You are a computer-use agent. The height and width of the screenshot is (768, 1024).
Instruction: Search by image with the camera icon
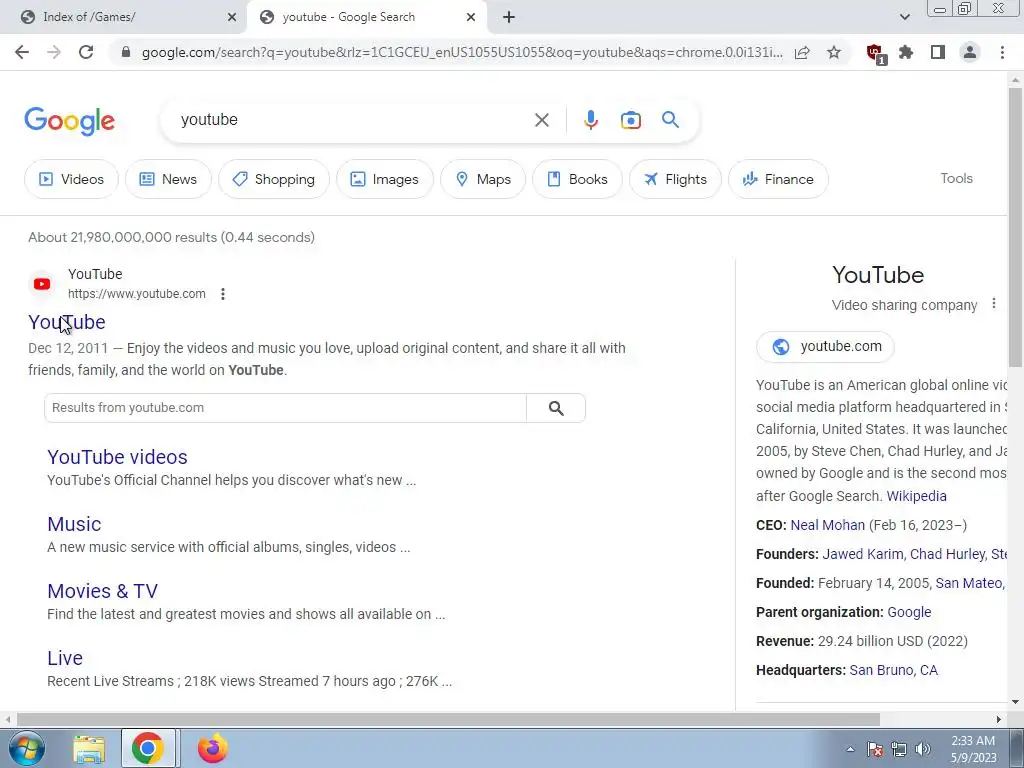[631, 120]
